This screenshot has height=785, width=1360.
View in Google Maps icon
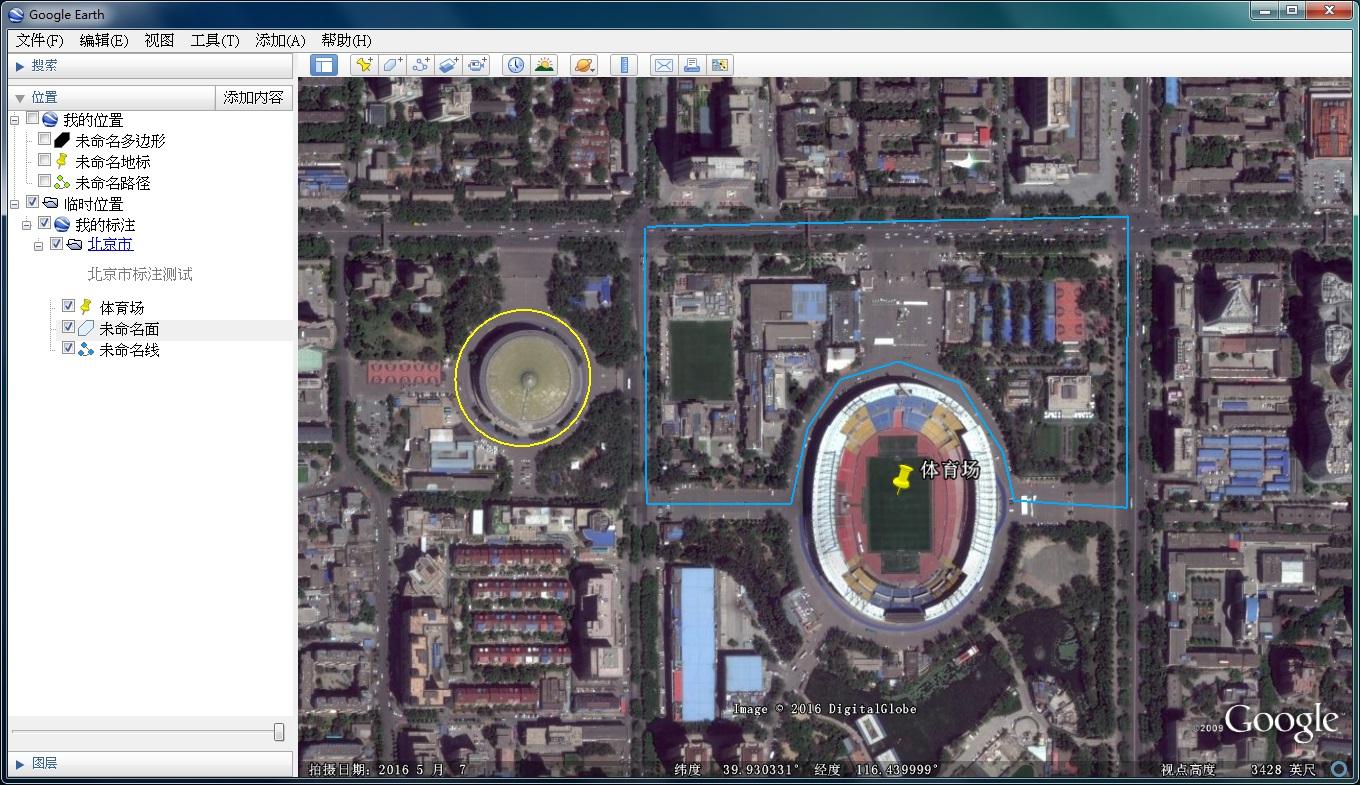[x=719, y=65]
